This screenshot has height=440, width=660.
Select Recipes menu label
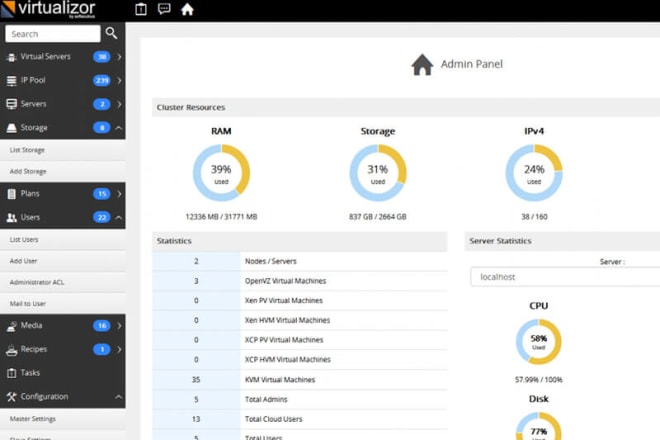click(34, 349)
